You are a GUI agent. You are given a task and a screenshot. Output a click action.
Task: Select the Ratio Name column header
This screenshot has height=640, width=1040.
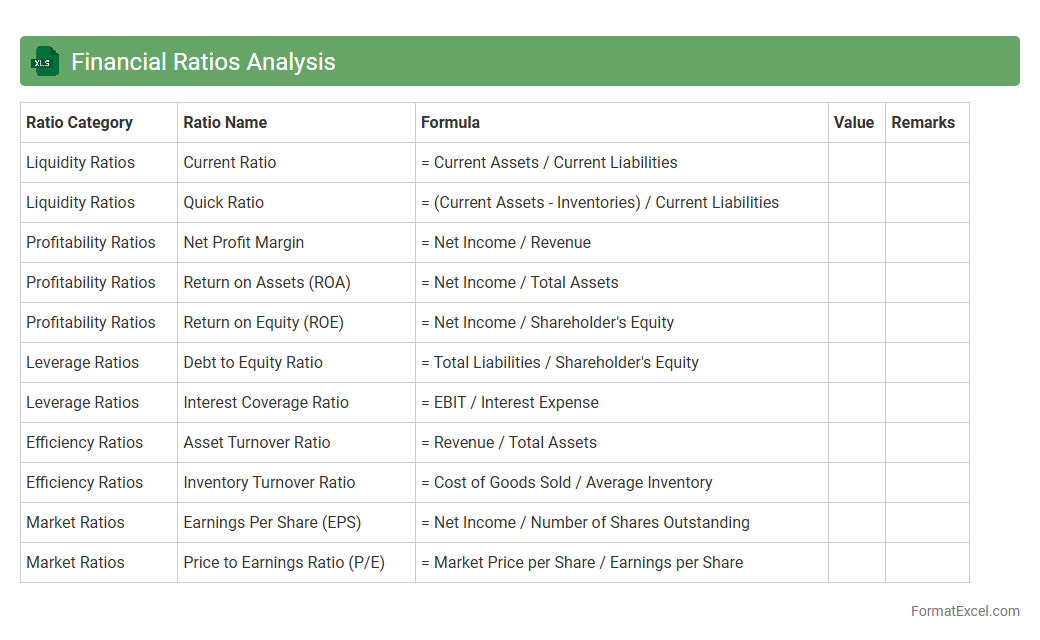225,123
